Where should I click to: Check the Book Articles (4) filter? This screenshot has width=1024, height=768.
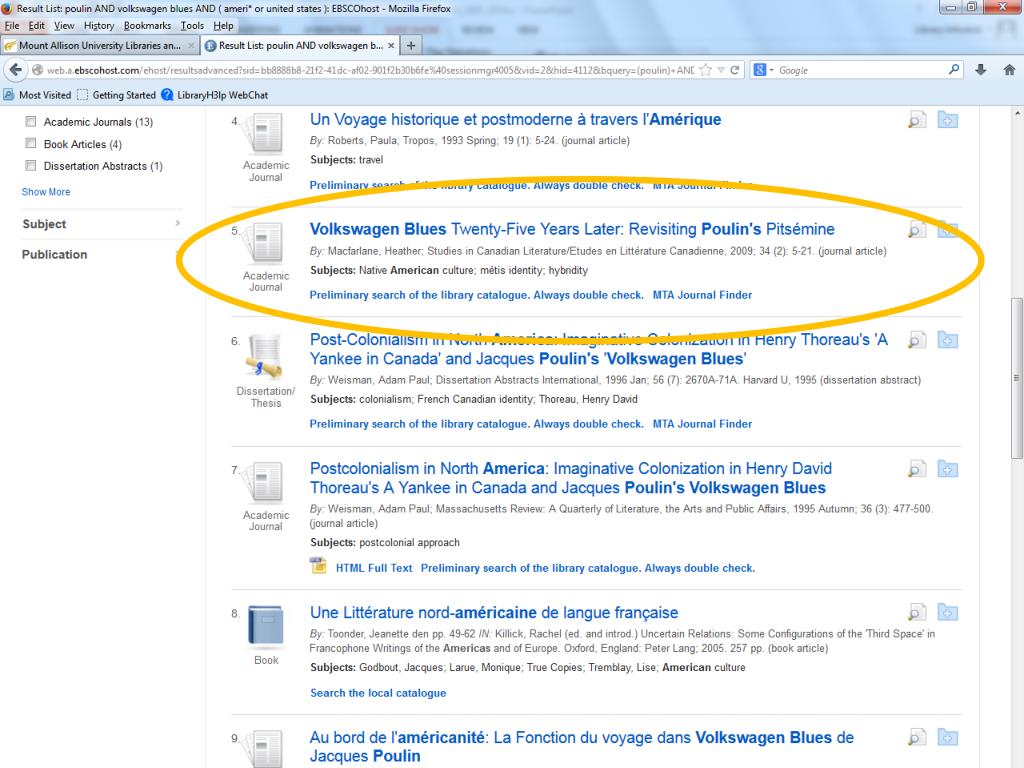tap(31, 144)
